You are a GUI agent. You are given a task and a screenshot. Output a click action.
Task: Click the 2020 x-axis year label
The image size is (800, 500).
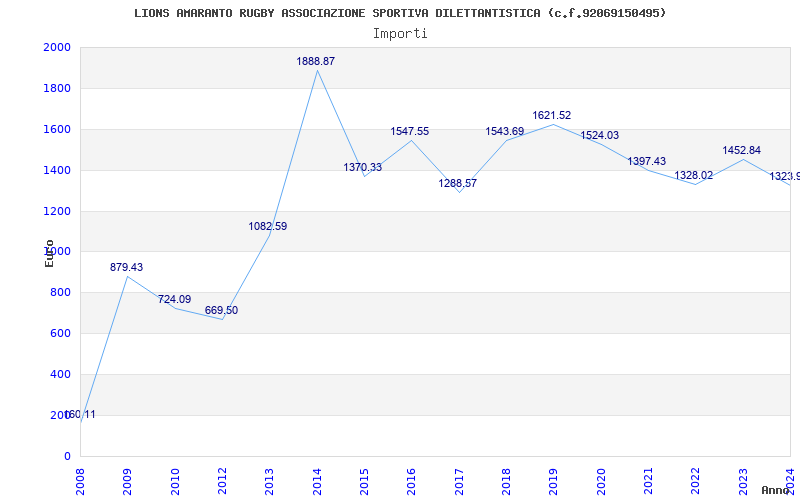(x=601, y=482)
